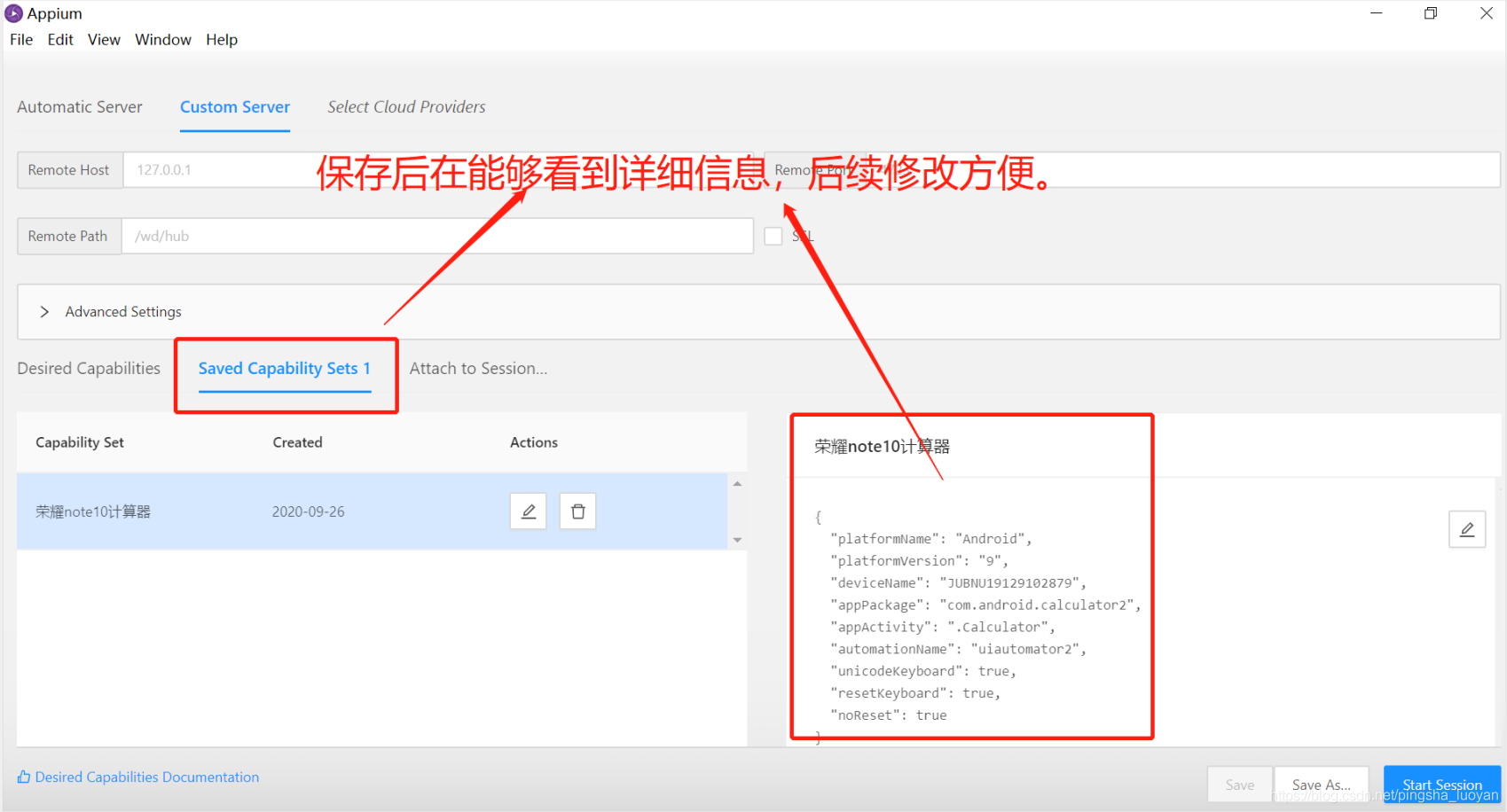The height and width of the screenshot is (812, 1507).
Task: Click the edit pencil beside the JSON capabilities
Action: 1467,529
